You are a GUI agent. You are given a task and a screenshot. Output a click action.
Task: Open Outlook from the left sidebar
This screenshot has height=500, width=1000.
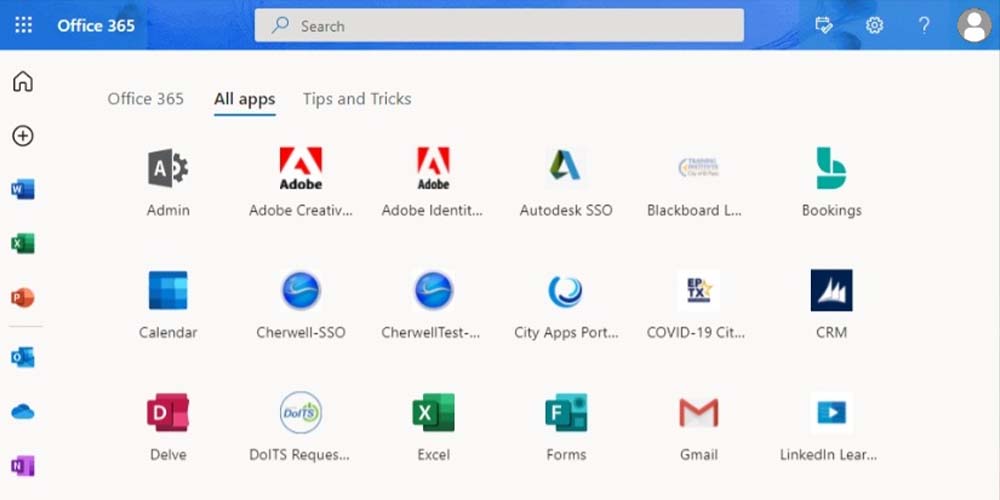[x=23, y=358]
